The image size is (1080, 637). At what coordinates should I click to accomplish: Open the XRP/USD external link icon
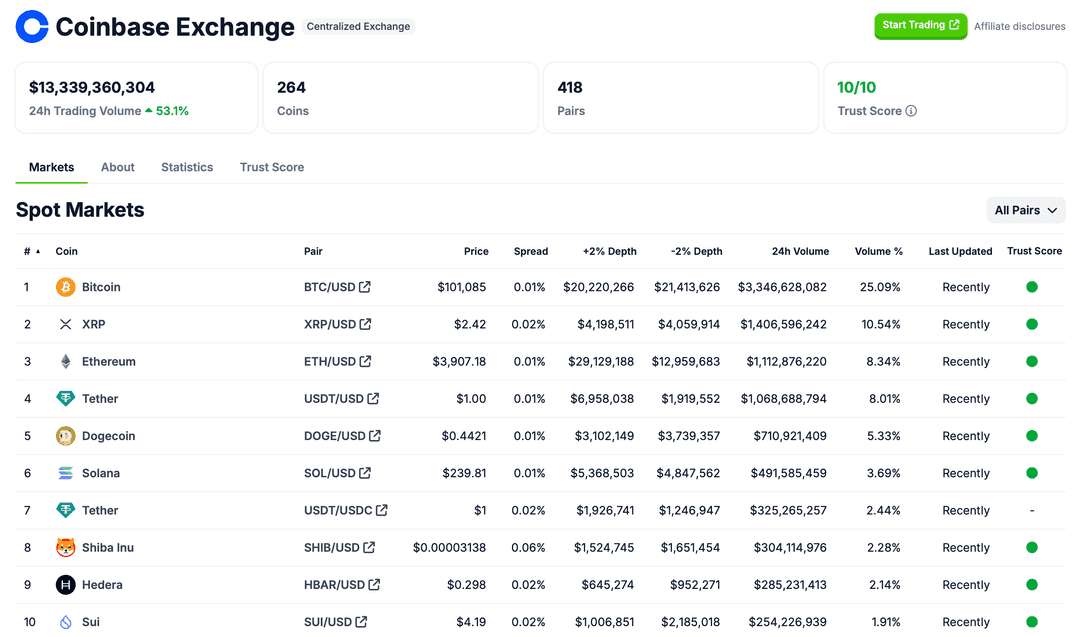(x=367, y=324)
